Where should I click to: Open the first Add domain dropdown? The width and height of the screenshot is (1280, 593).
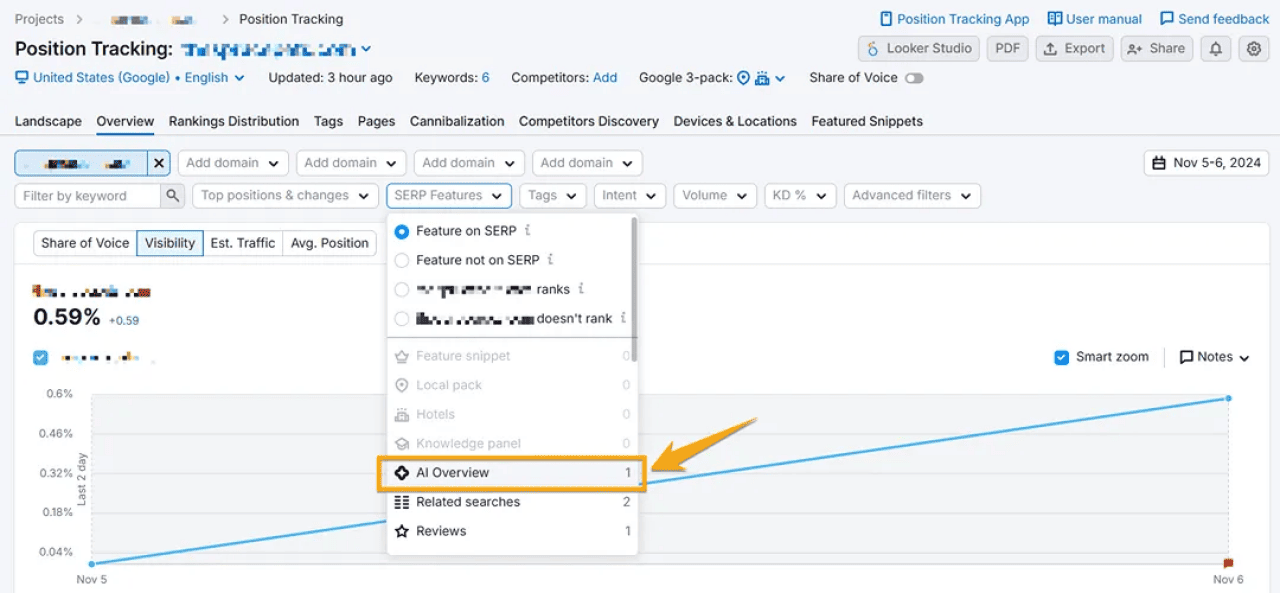(x=233, y=162)
